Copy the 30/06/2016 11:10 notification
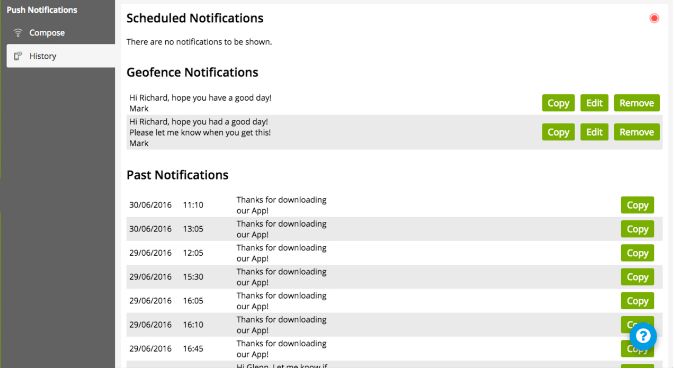 pyautogui.click(x=637, y=205)
